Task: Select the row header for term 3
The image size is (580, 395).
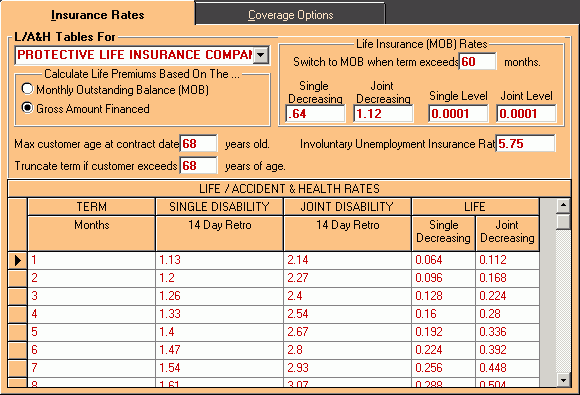Action: tap(17, 297)
